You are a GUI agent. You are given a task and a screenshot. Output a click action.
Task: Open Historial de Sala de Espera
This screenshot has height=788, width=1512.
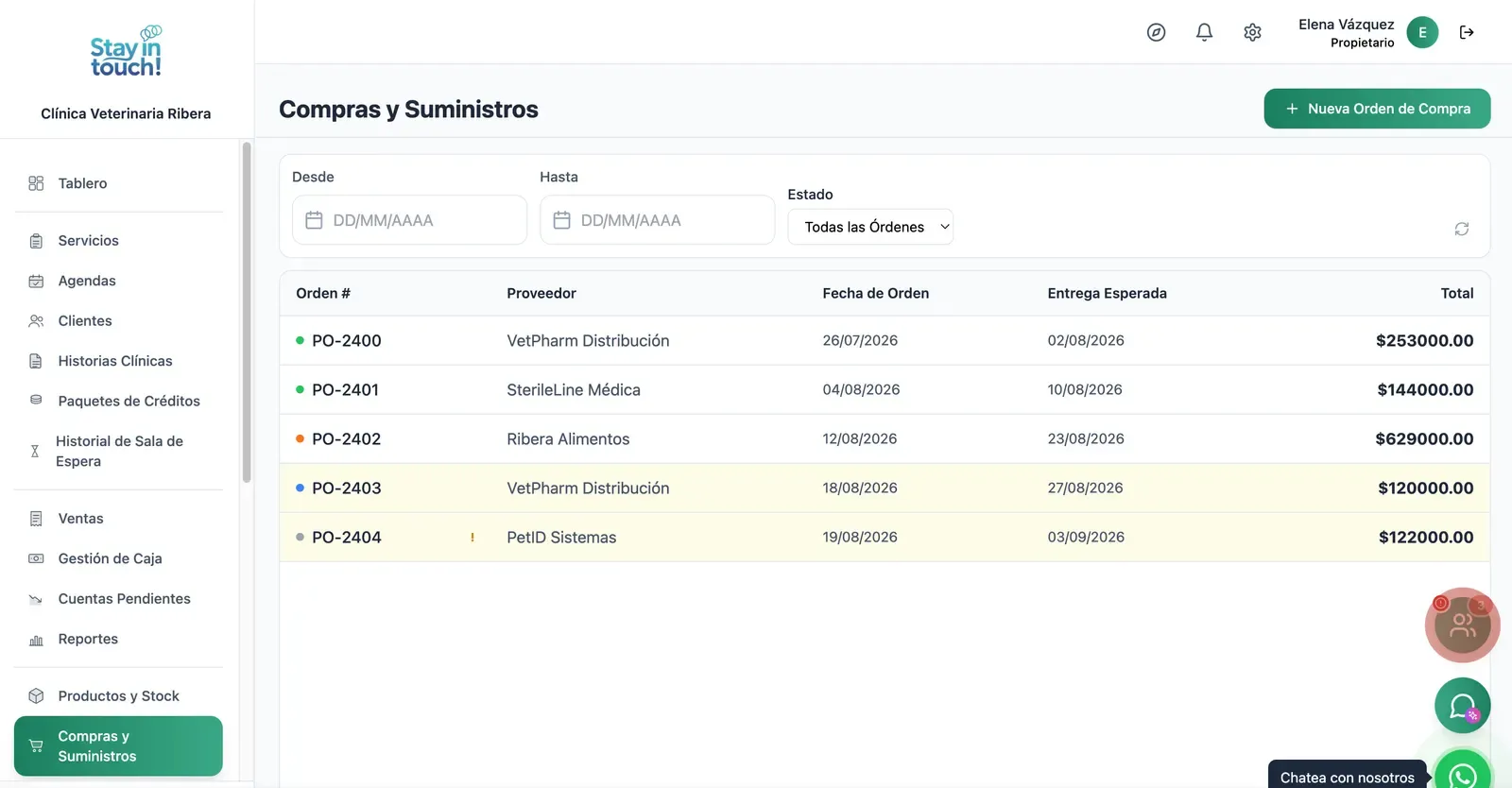click(118, 452)
